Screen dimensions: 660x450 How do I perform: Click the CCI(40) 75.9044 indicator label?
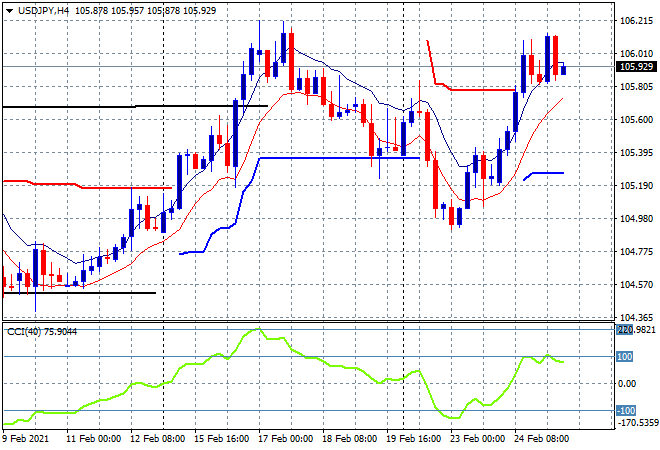pos(42,332)
